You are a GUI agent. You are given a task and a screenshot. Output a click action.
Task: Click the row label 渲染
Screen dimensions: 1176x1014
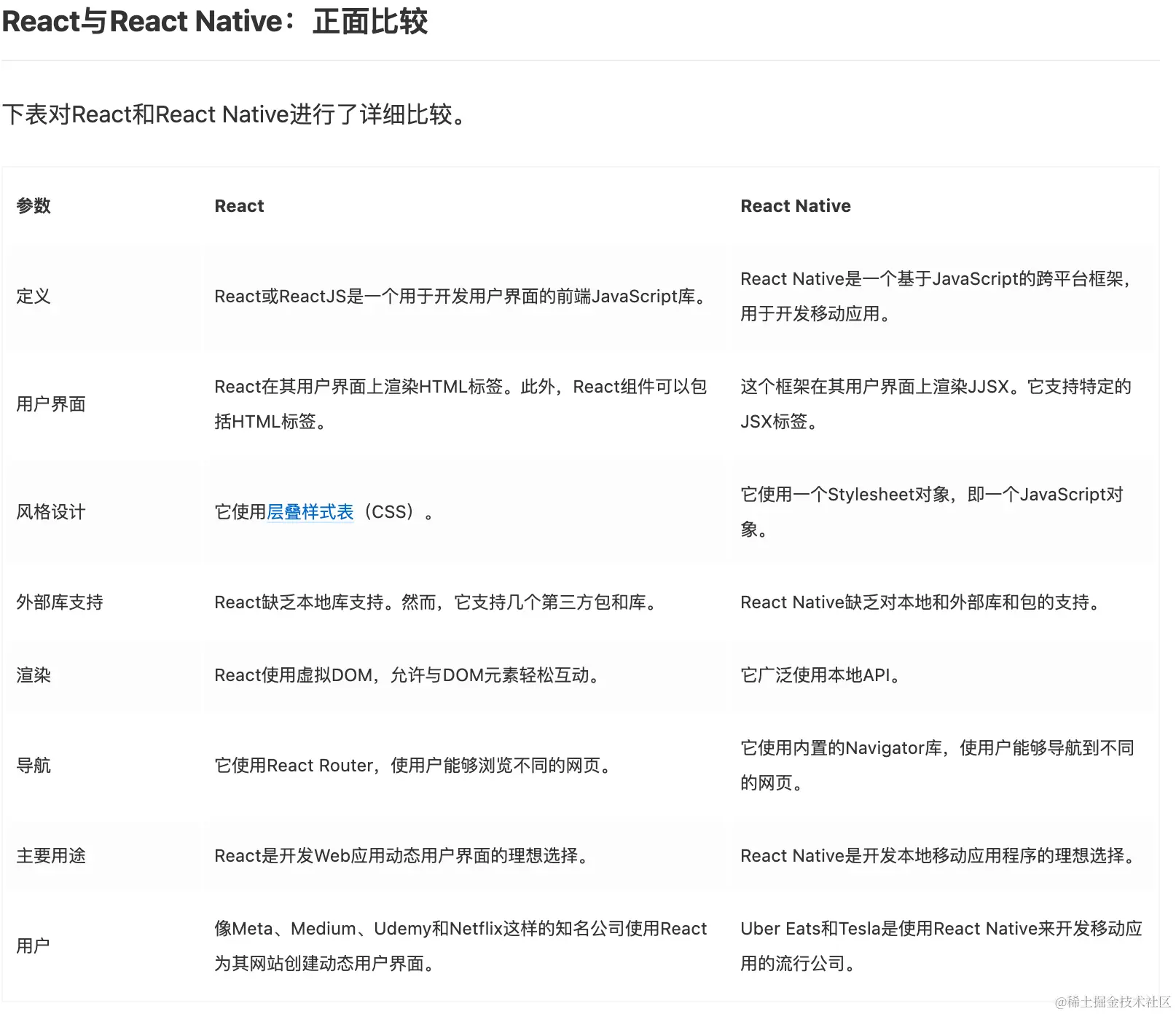[34, 675]
